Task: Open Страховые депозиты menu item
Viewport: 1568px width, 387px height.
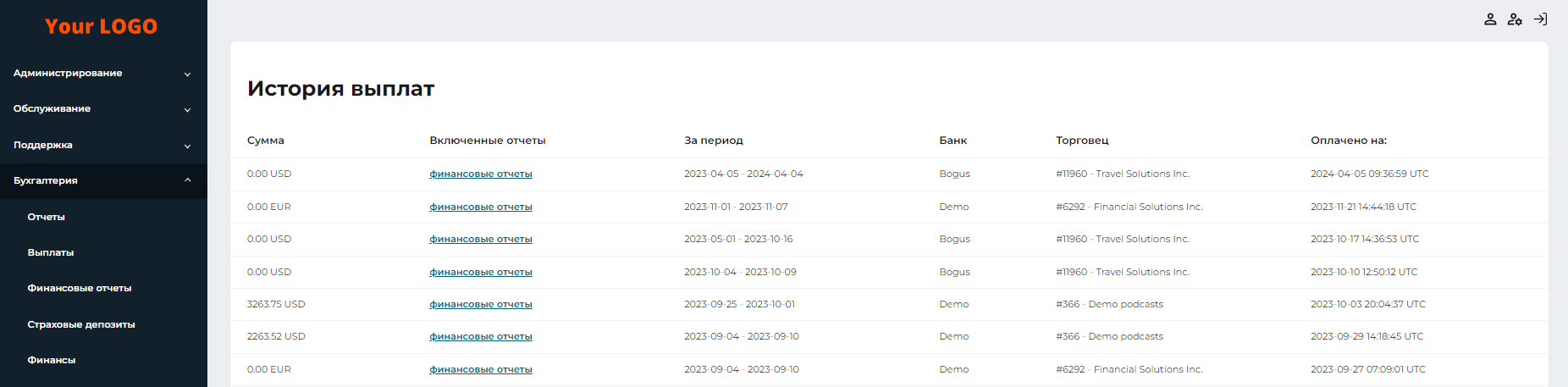Action: click(81, 324)
